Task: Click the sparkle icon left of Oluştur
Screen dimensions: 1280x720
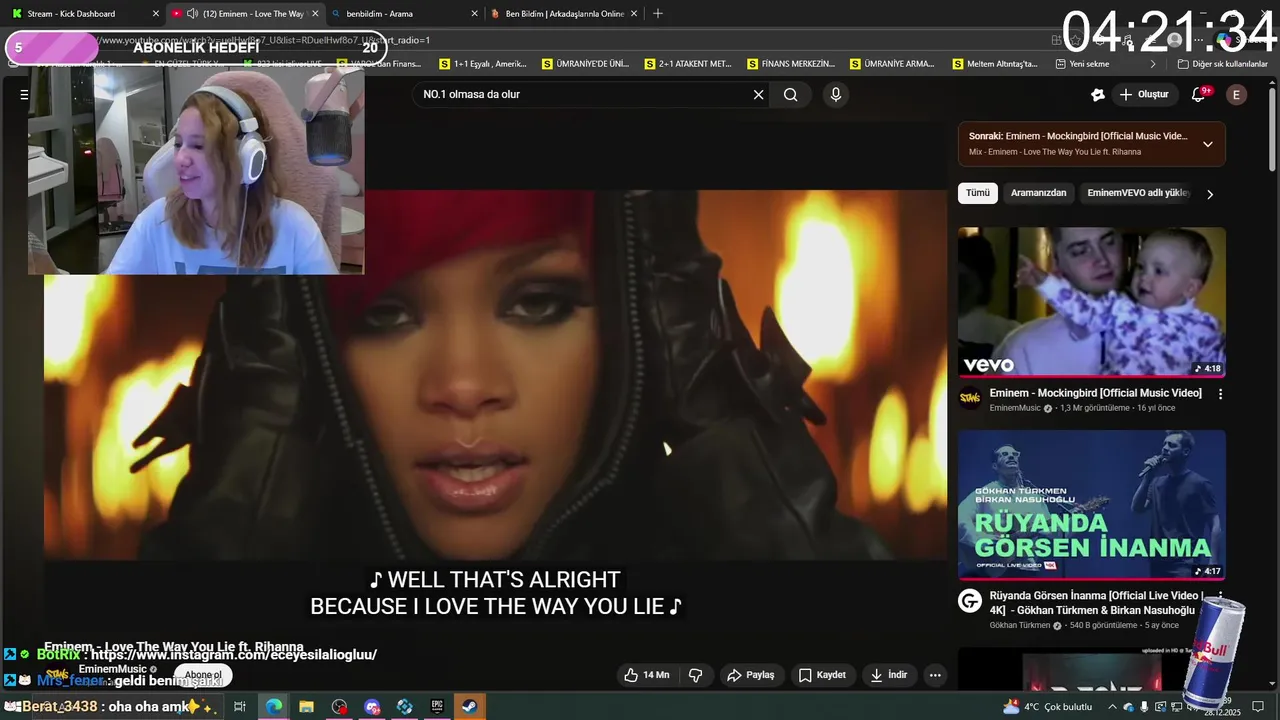Action: (1097, 95)
